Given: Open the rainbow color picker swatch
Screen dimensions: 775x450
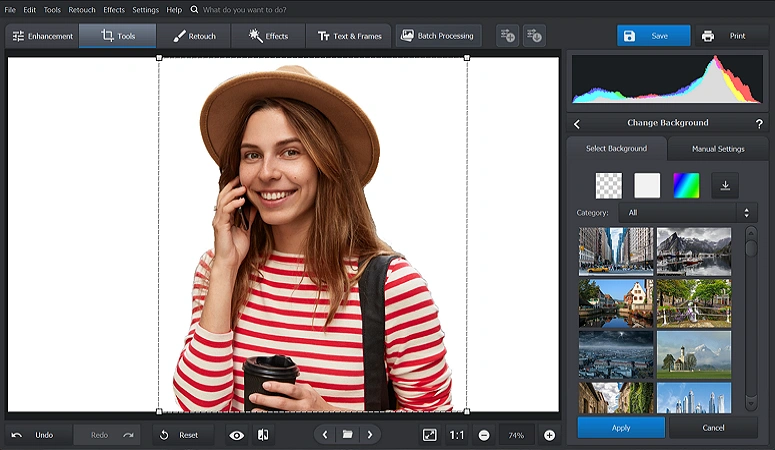Looking at the screenshot, I should tap(686, 185).
